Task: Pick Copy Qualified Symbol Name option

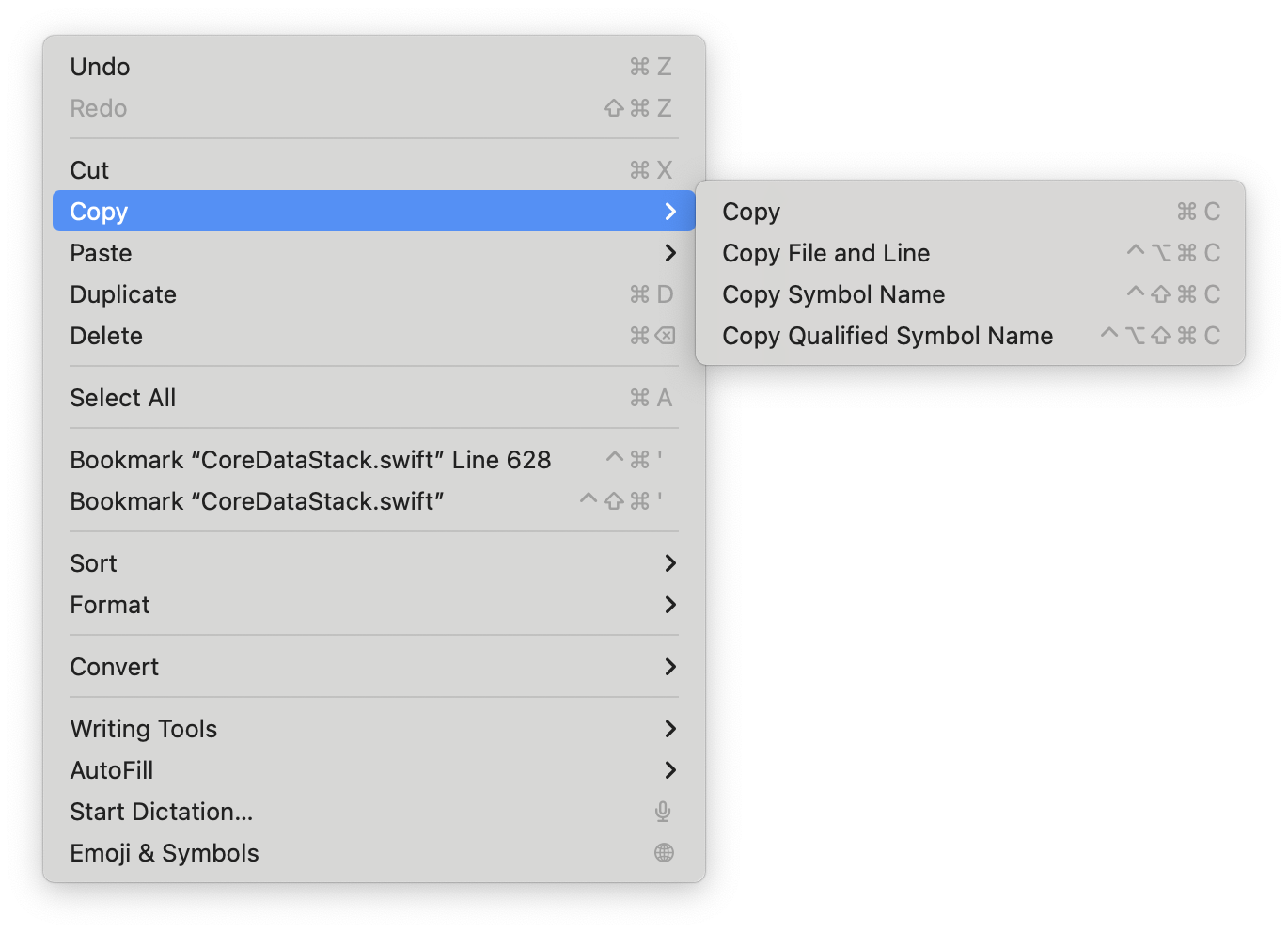Action: pyautogui.click(x=887, y=336)
